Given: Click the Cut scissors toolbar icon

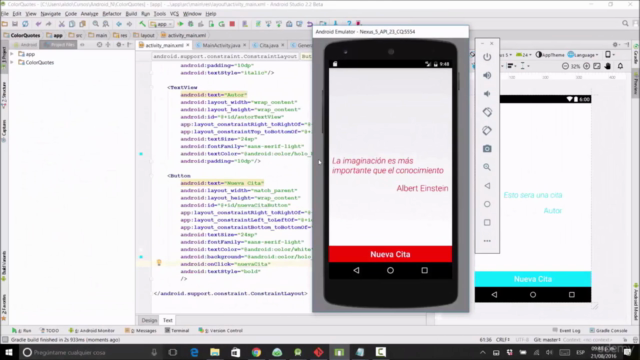Looking at the screenshot, I should pos(62,24).
